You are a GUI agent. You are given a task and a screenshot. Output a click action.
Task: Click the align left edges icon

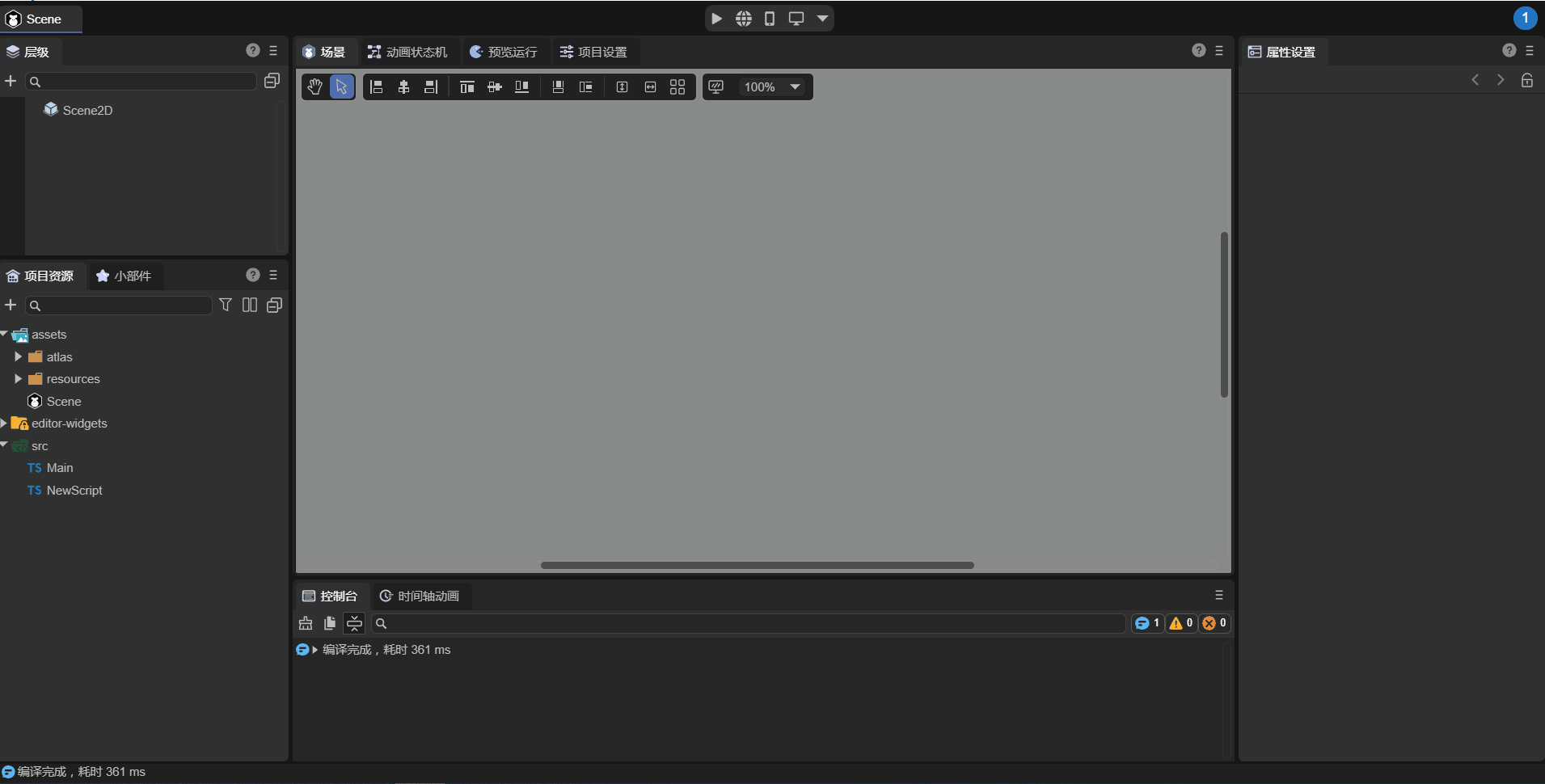[x=377, y=87]
